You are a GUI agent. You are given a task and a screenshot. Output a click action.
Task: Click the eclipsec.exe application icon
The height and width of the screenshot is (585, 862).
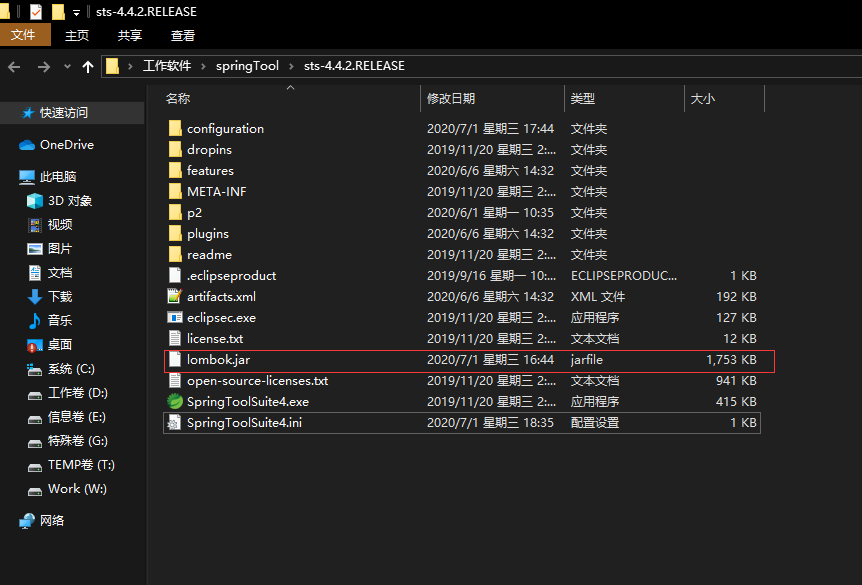tap(175, 317)
